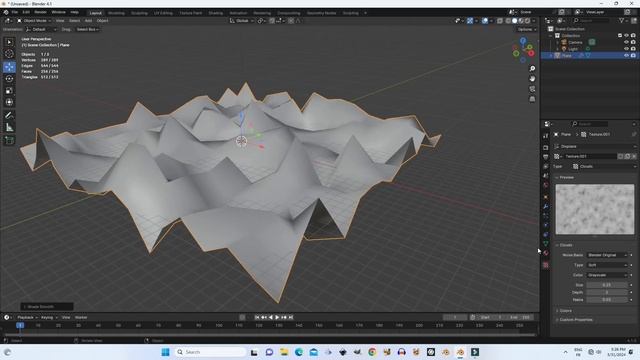This screenshot has width=640, height=360.
Task: Toggle the camera view icon in the viewport
Action: (x=532, y=89)
